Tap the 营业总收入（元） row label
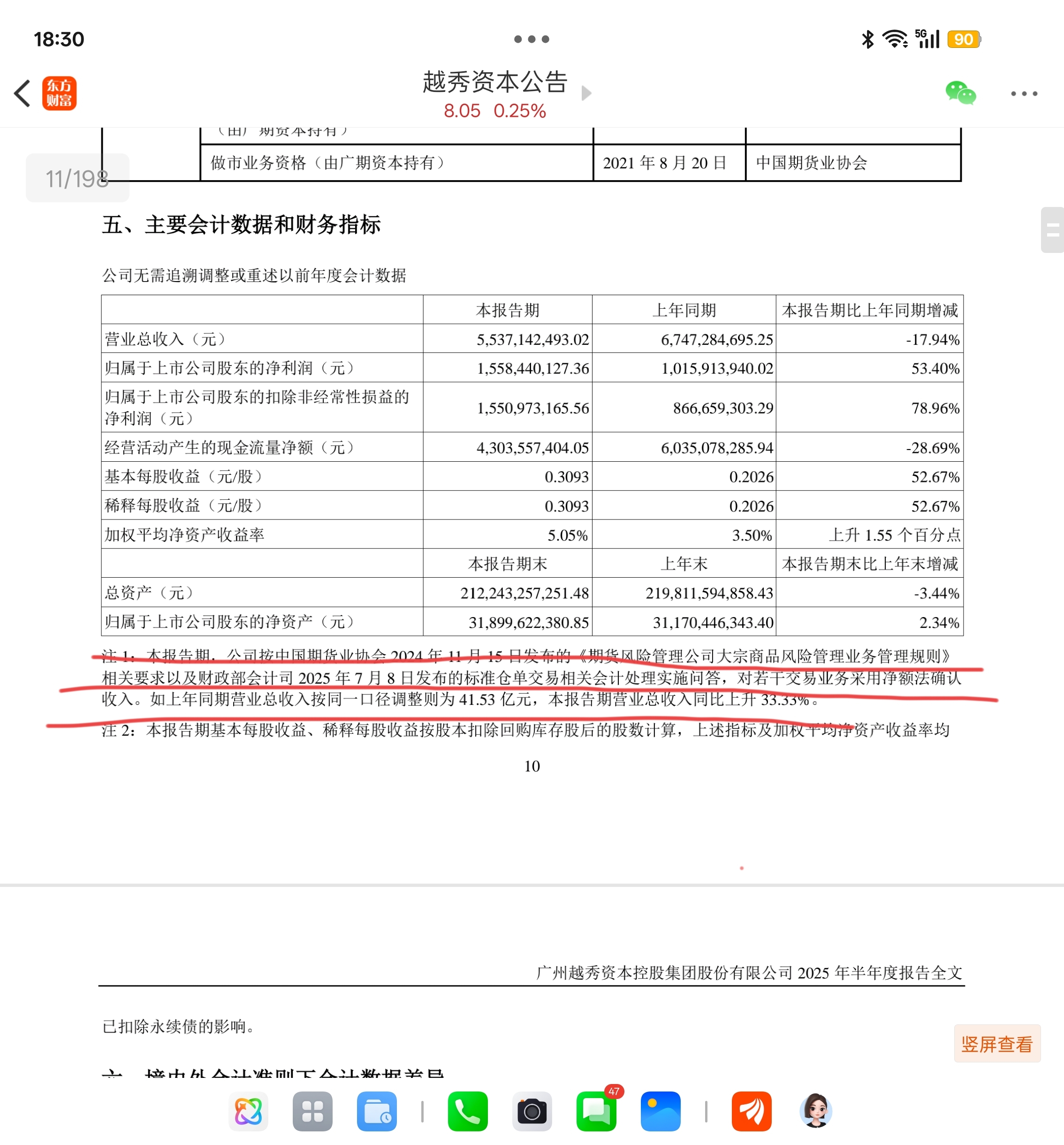The height and width of the screenshot is (1145, 1064). point(165,339)
